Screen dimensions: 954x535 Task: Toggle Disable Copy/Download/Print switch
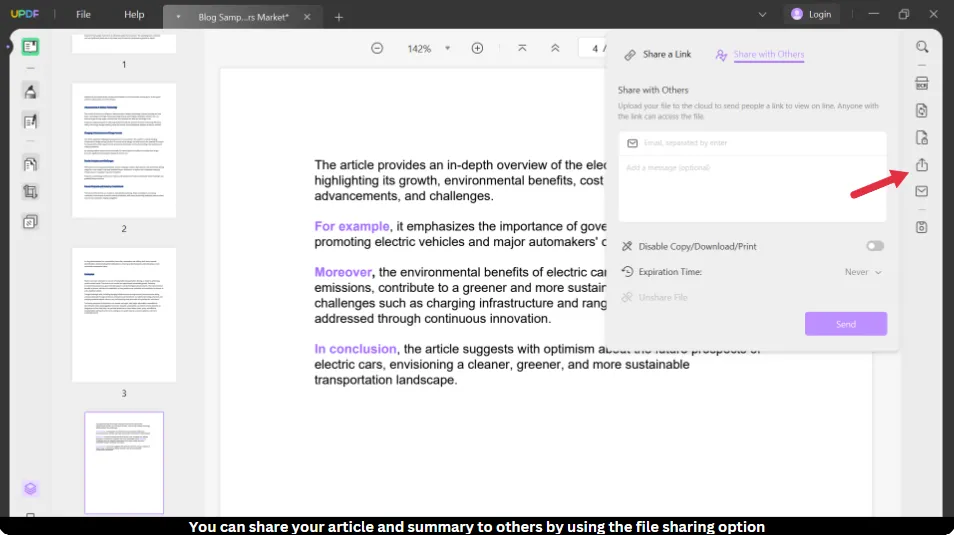[875, 246]
